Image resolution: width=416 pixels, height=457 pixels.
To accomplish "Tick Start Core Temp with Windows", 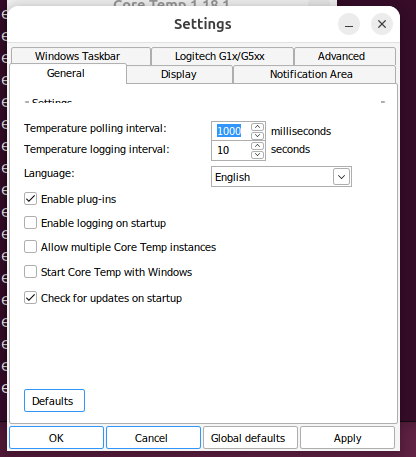I will (30, 272).
